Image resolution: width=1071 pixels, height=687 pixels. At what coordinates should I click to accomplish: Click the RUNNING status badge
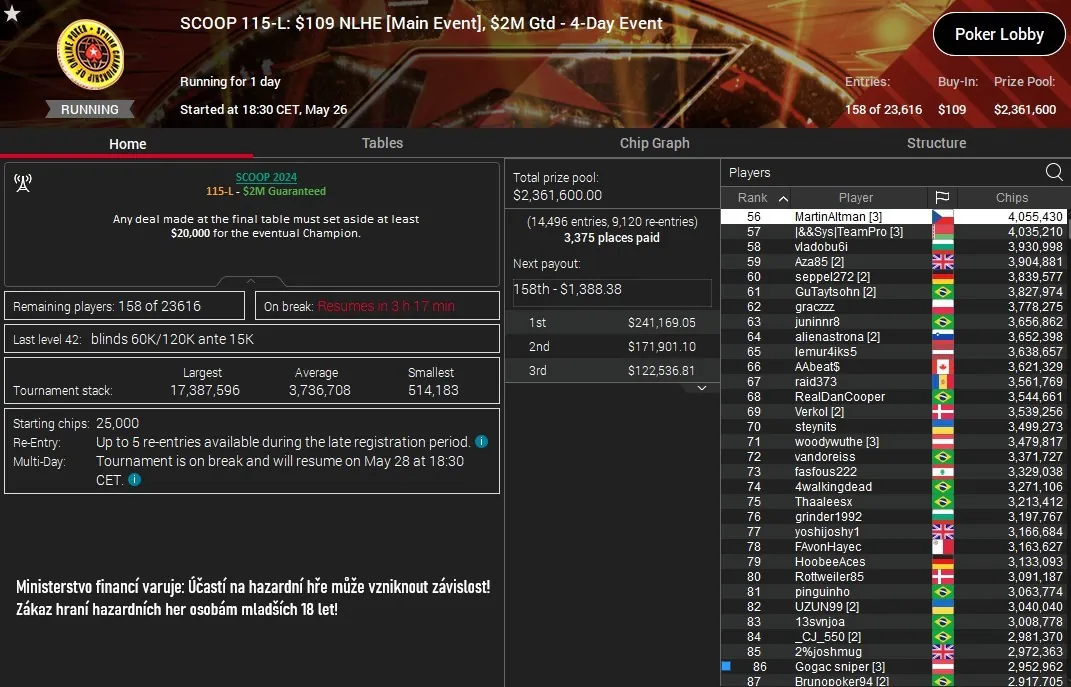[89, 109]
